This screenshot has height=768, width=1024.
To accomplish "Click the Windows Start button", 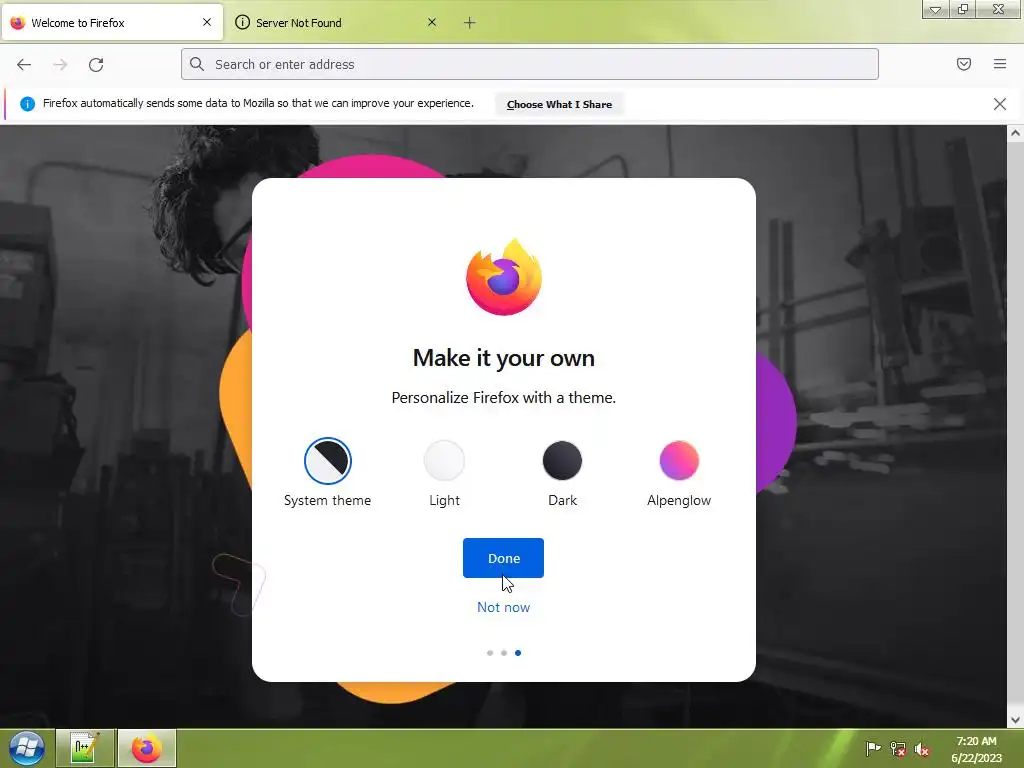I will [x=26, y=748].
